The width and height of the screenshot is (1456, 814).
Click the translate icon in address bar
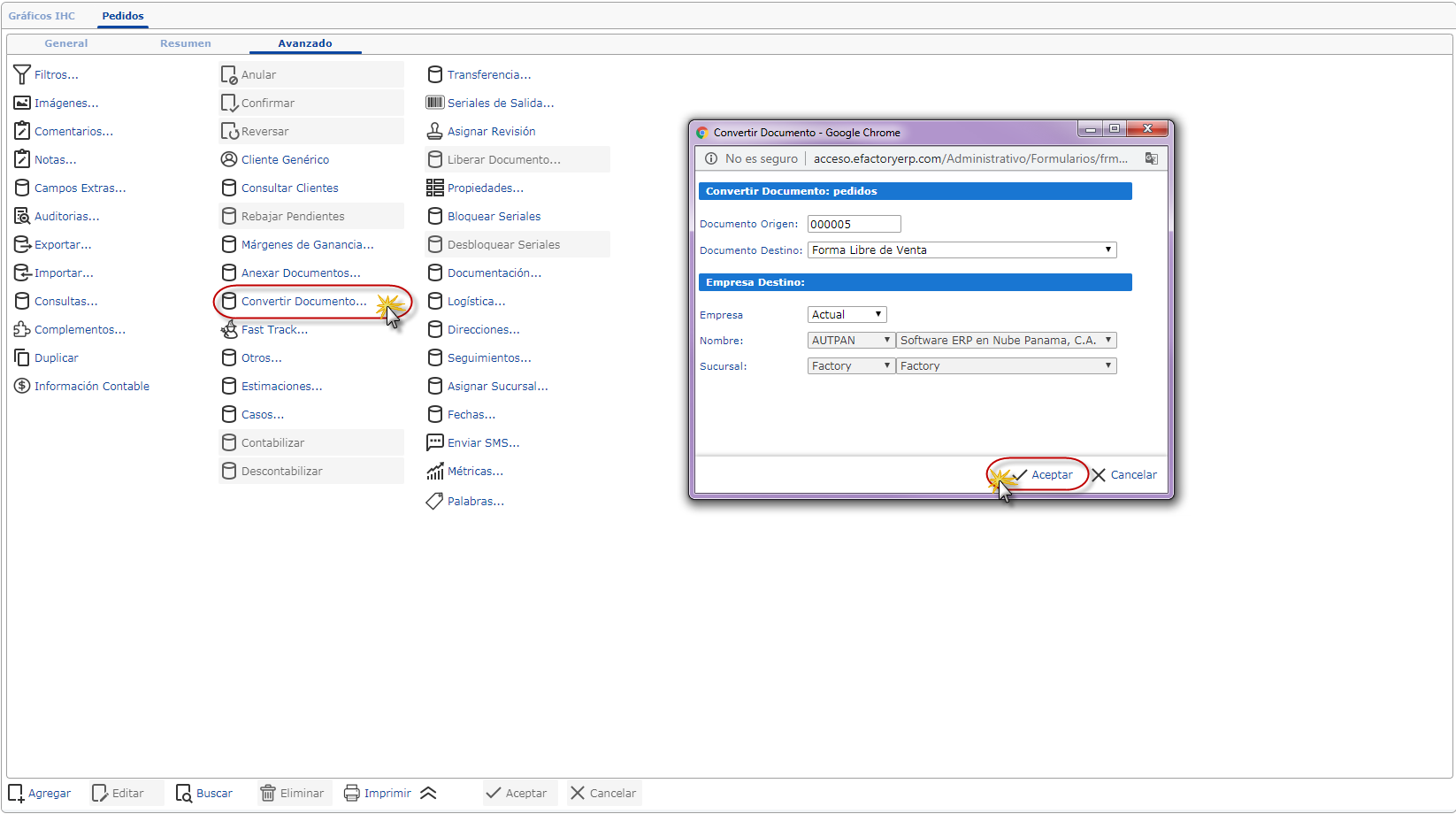(x=1151, y=158)
